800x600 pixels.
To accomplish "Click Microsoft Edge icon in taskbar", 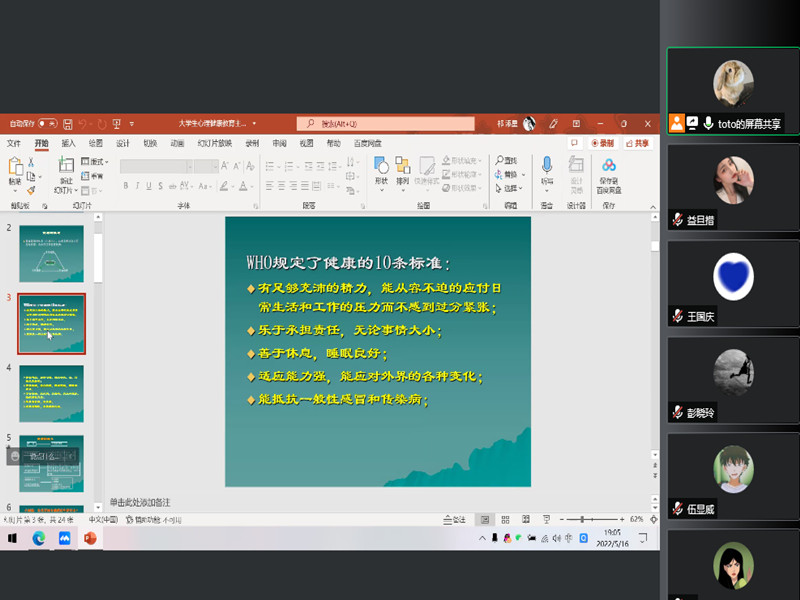I will (x=39, y=538).
